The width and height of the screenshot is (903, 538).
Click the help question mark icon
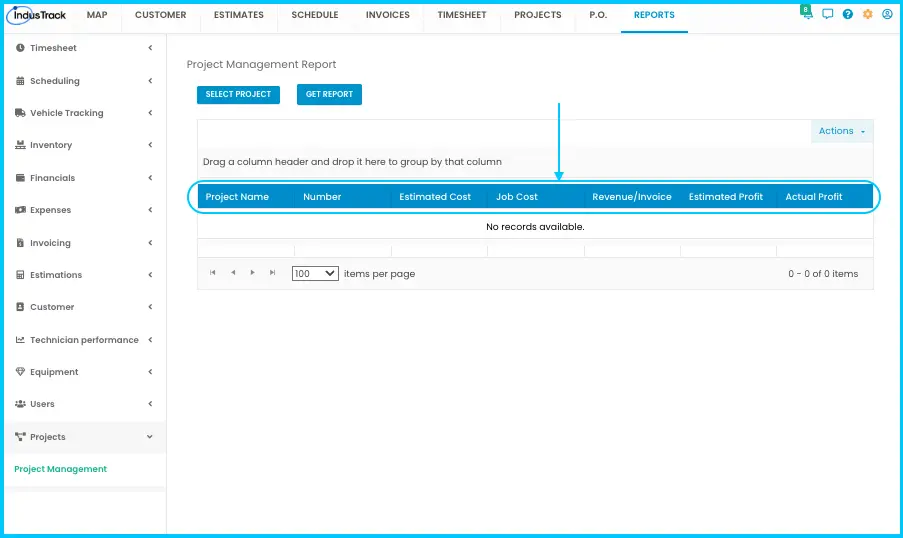(x=848, y=14)
